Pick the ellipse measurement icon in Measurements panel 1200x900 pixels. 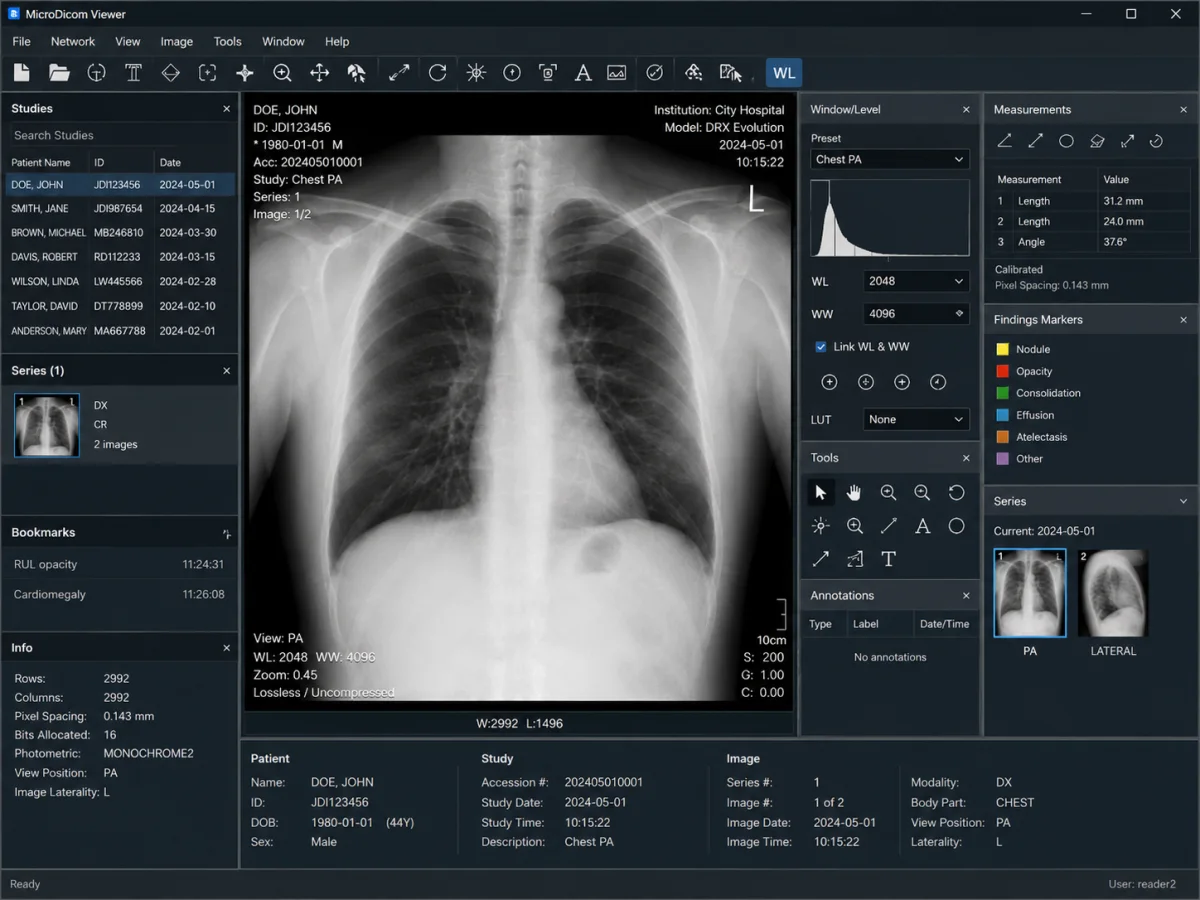(x=1066, y=141)
